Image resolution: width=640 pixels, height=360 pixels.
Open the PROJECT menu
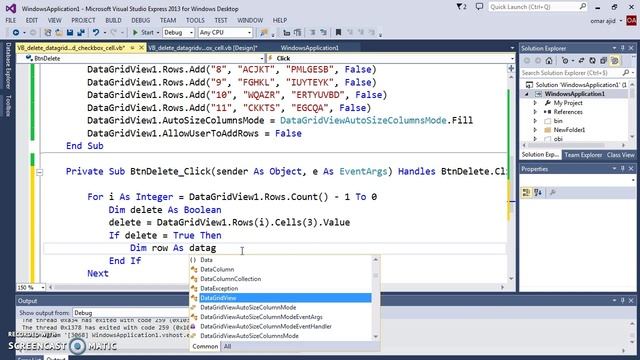coord(83,20)
